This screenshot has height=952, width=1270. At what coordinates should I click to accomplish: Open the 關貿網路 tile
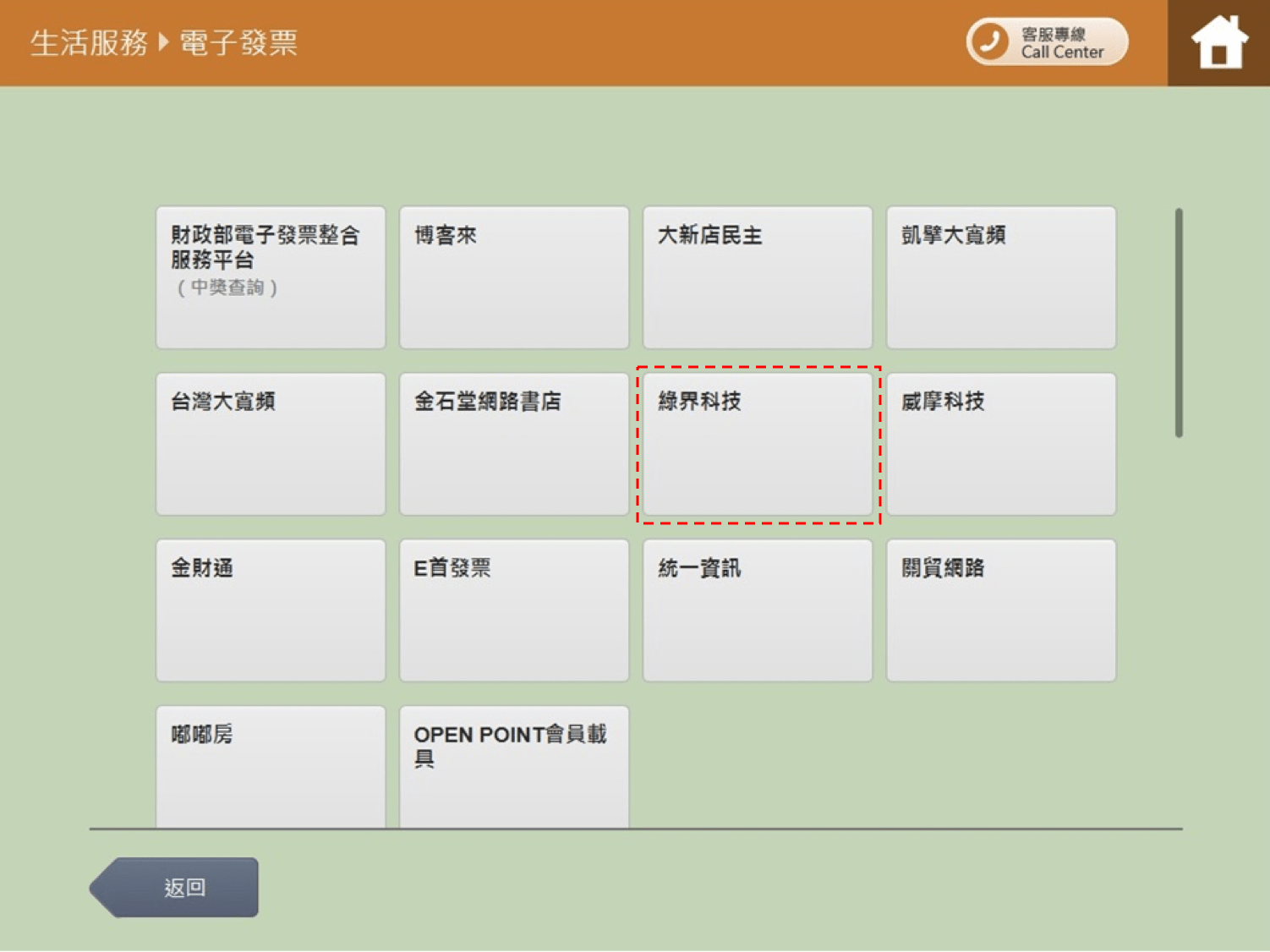(x=1001, y=610)
